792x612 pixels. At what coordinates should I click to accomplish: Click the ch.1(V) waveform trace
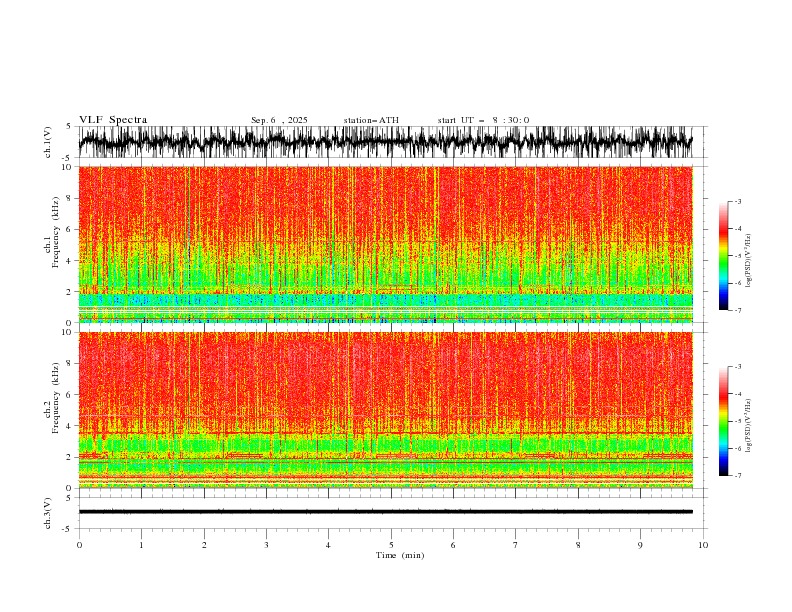tap(385, 142)
